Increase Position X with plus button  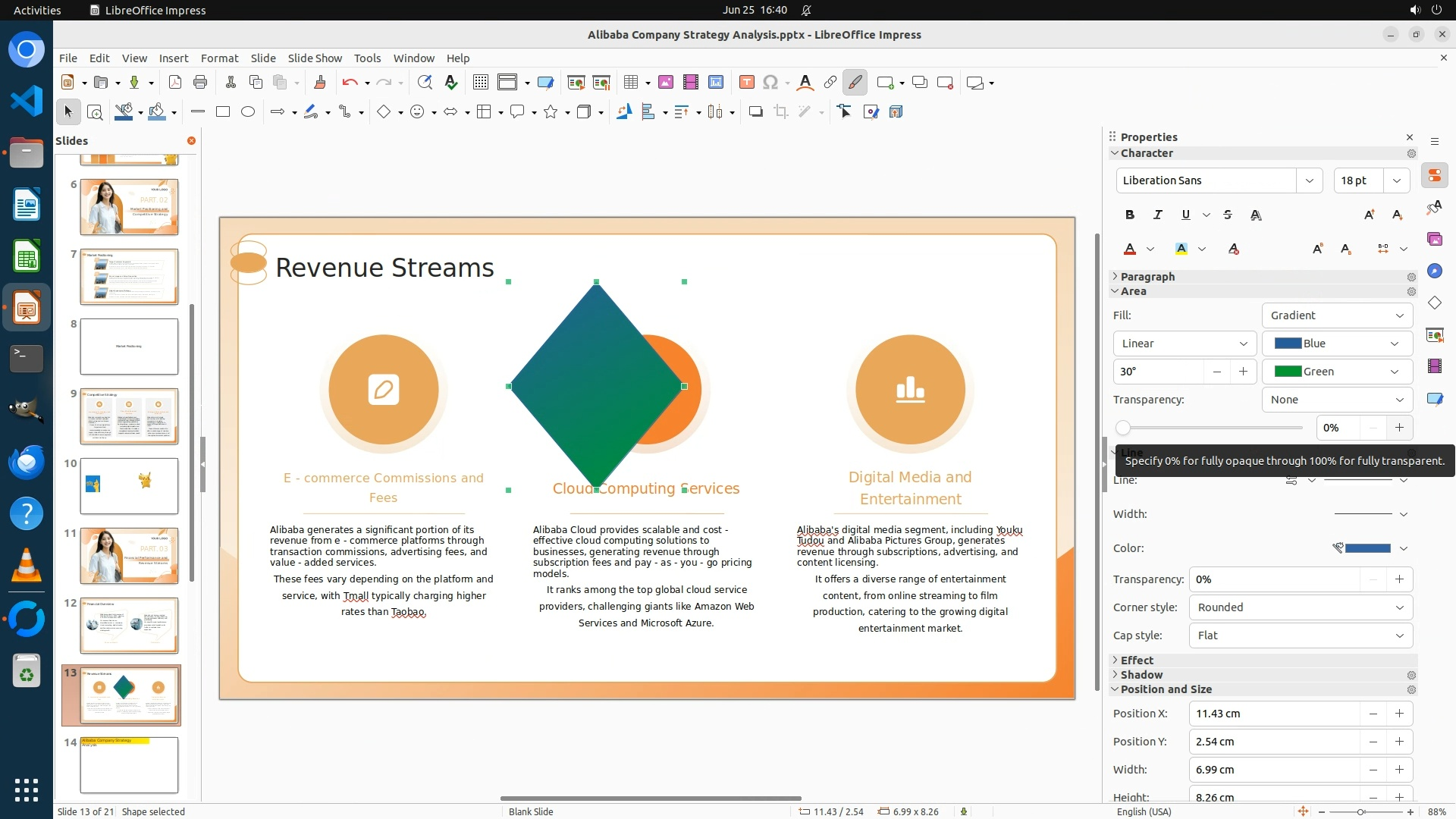tap(1399, 714)
